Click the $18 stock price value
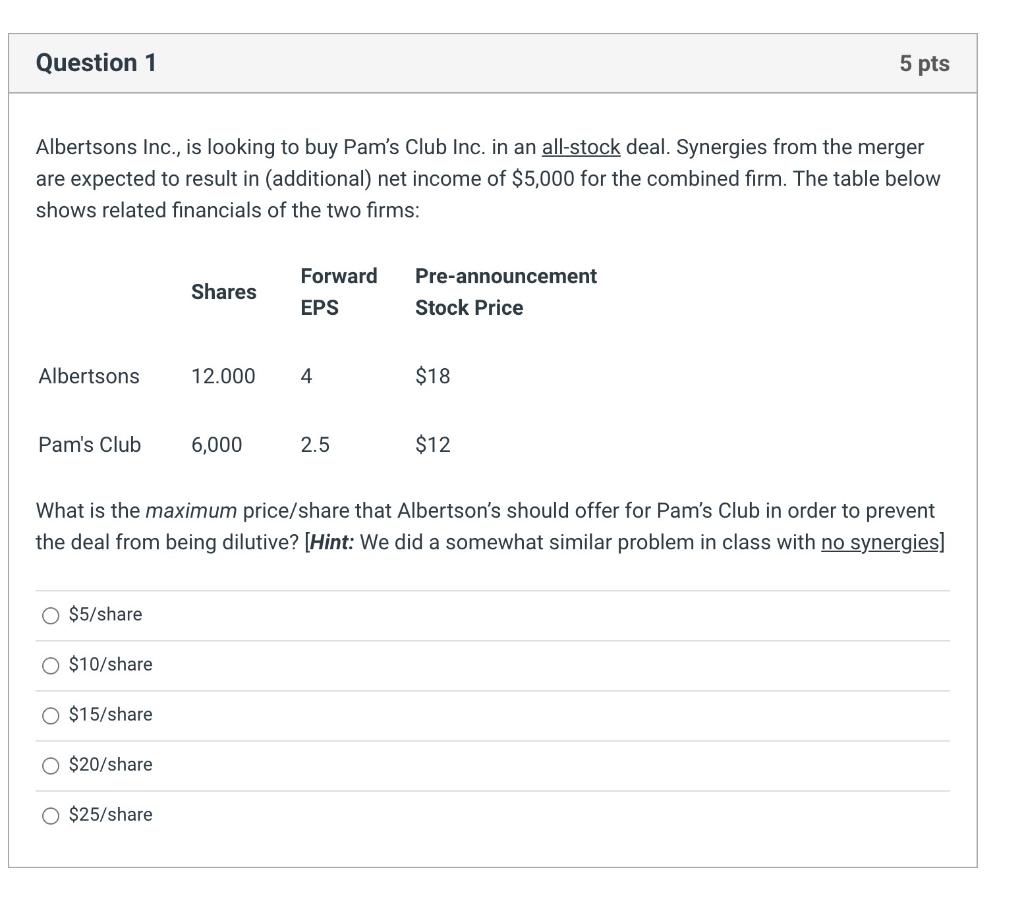The image size is (1024, 901). click(x=432, y=376)
